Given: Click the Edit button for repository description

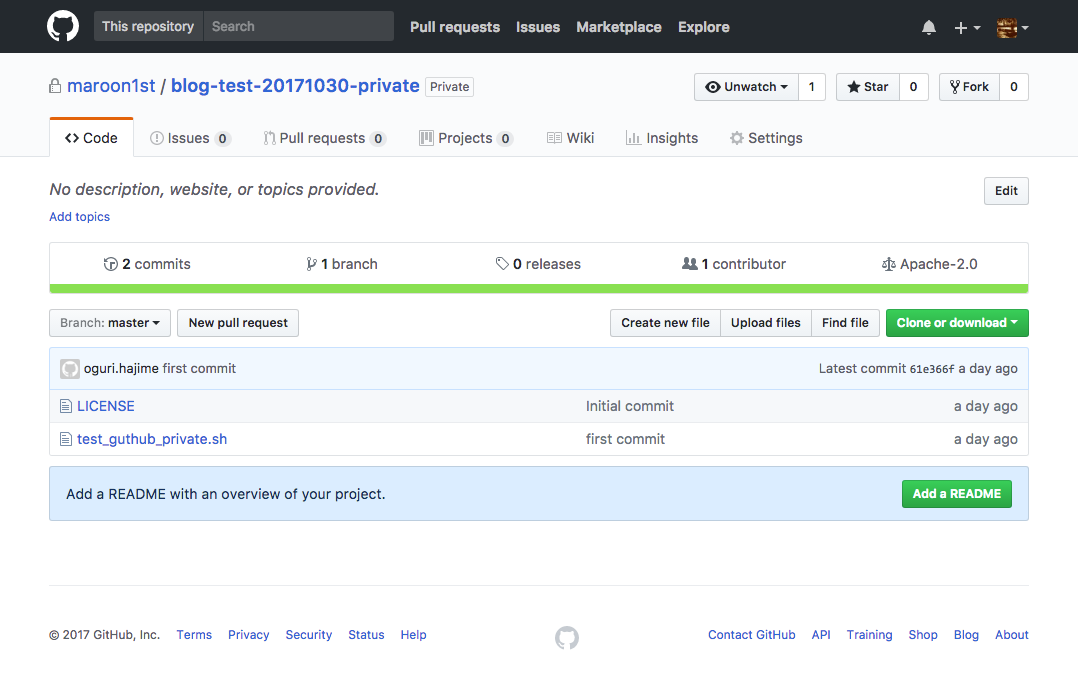Looking at the screenshot, I should point(1005,190).
